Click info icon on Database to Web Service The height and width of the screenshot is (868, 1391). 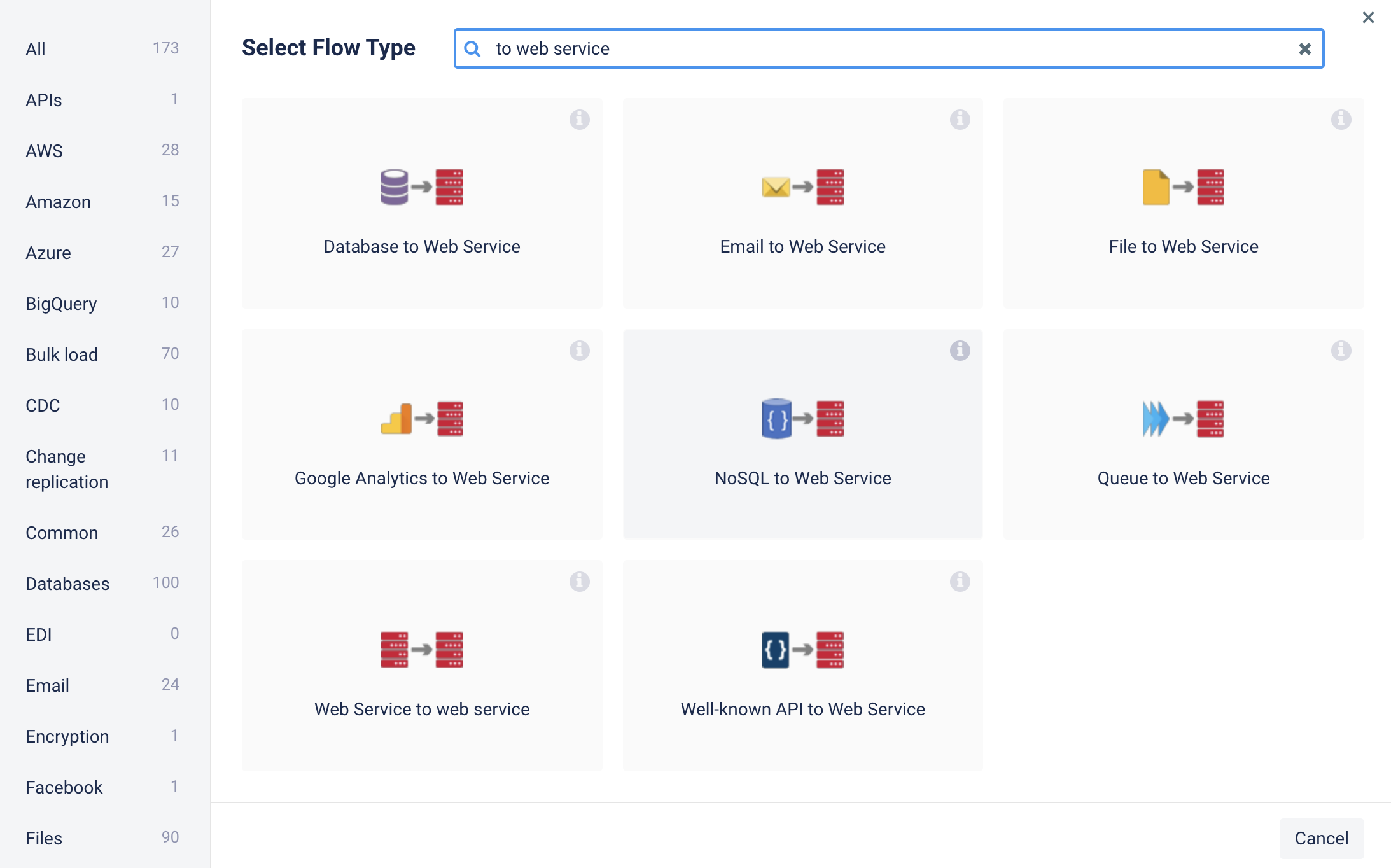(579, 119)
